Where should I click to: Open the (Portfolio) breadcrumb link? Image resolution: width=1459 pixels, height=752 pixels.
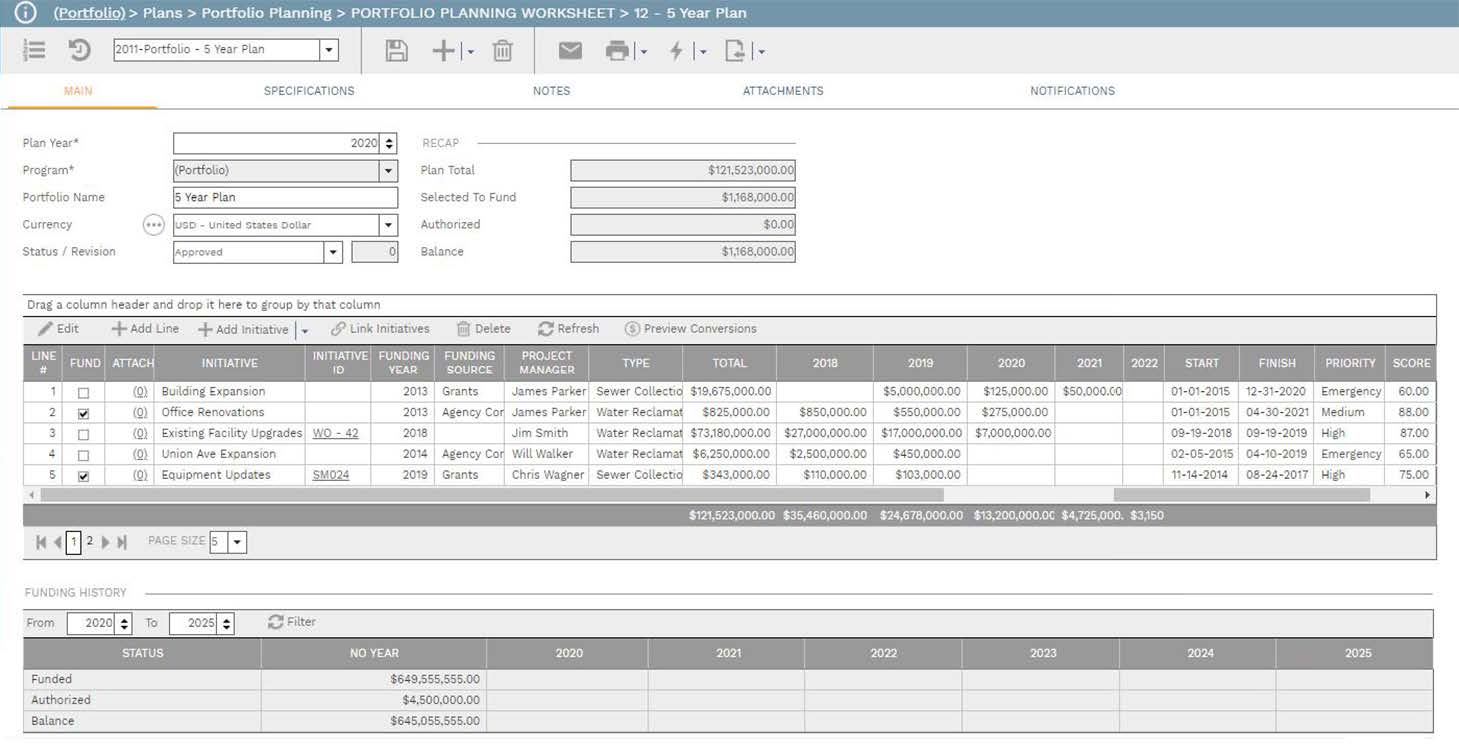(89, 13)
